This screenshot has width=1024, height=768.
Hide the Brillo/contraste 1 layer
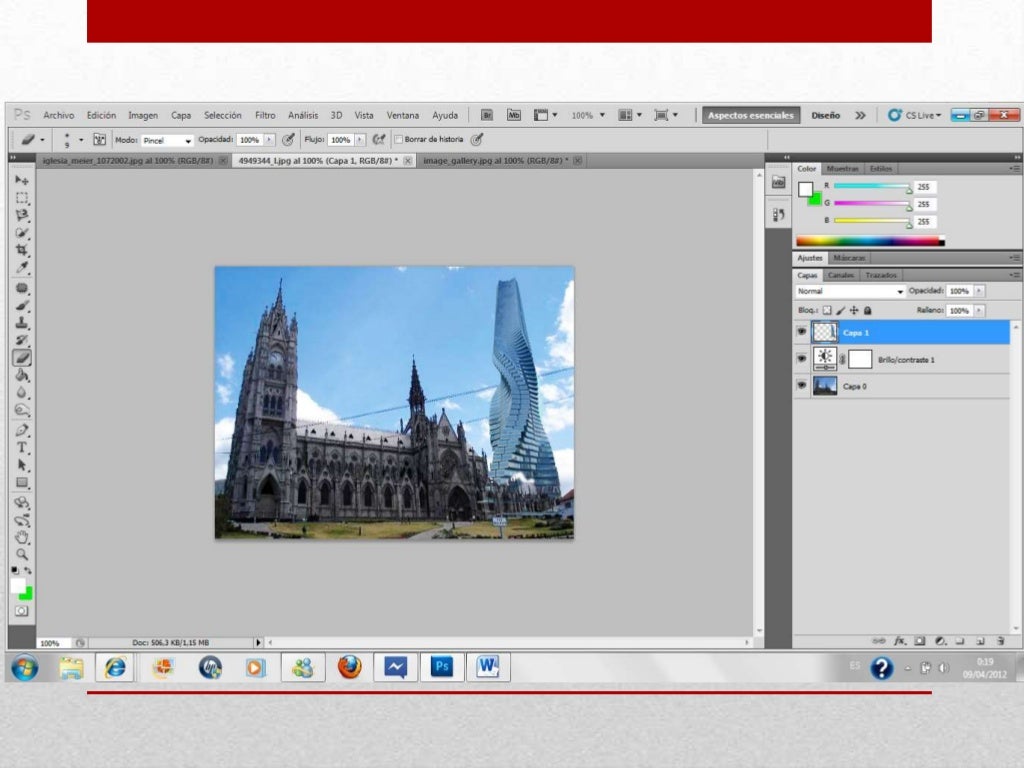click(x=801, y=359)
